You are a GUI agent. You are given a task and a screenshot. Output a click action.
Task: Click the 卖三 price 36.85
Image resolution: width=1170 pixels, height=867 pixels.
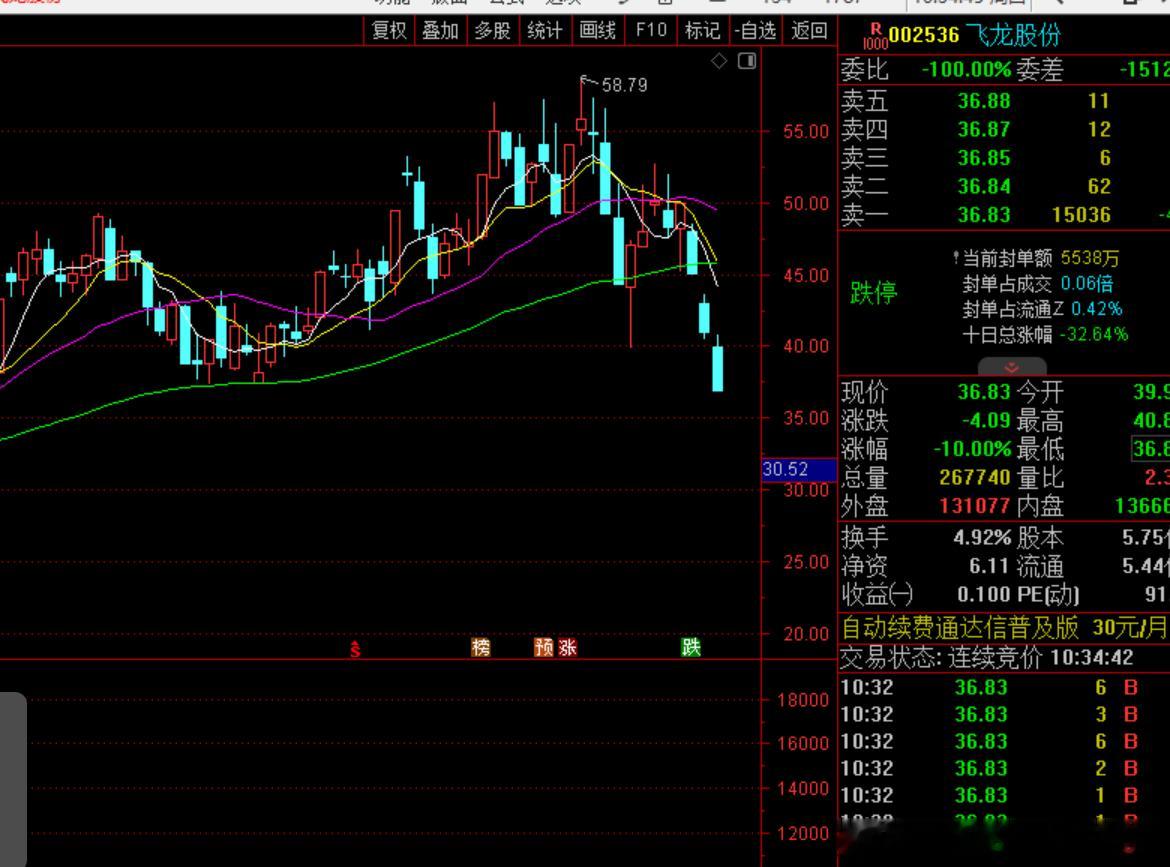tap(983, 158)
